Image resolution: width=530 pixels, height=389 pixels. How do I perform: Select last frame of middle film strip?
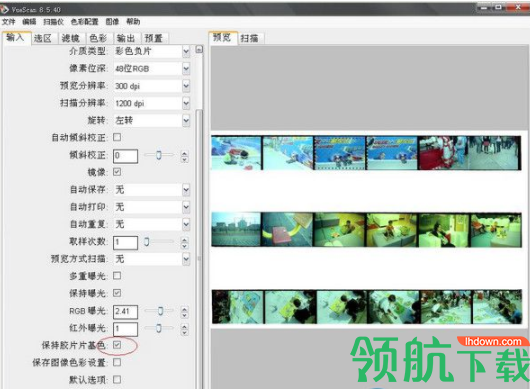496,230
